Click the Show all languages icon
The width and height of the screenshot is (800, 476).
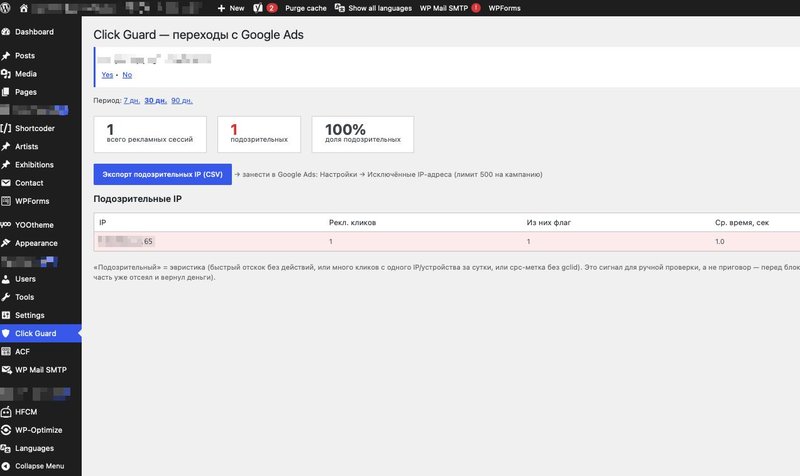tap(339, 8)
